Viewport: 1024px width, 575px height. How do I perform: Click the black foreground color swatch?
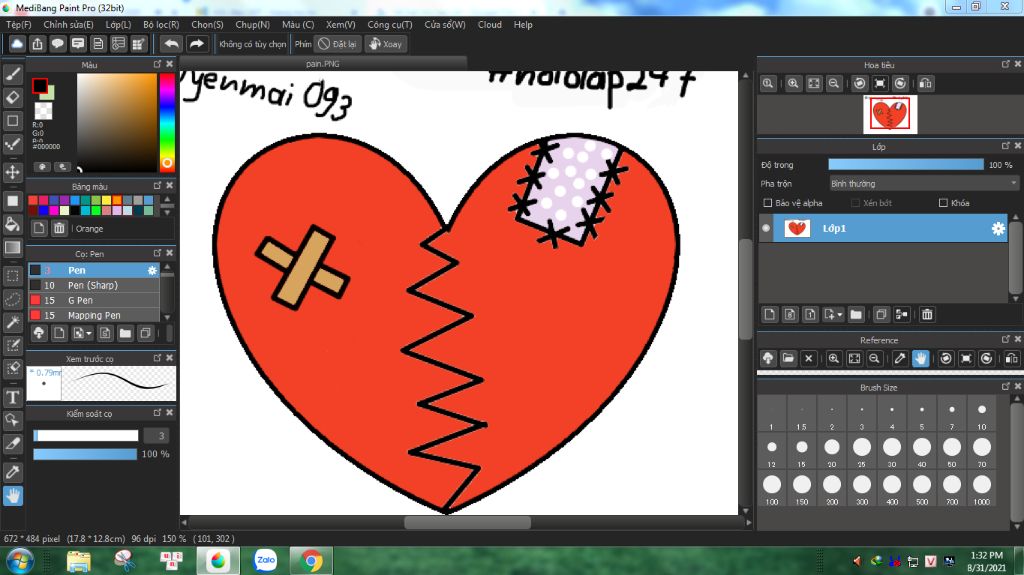coord(39,86)
